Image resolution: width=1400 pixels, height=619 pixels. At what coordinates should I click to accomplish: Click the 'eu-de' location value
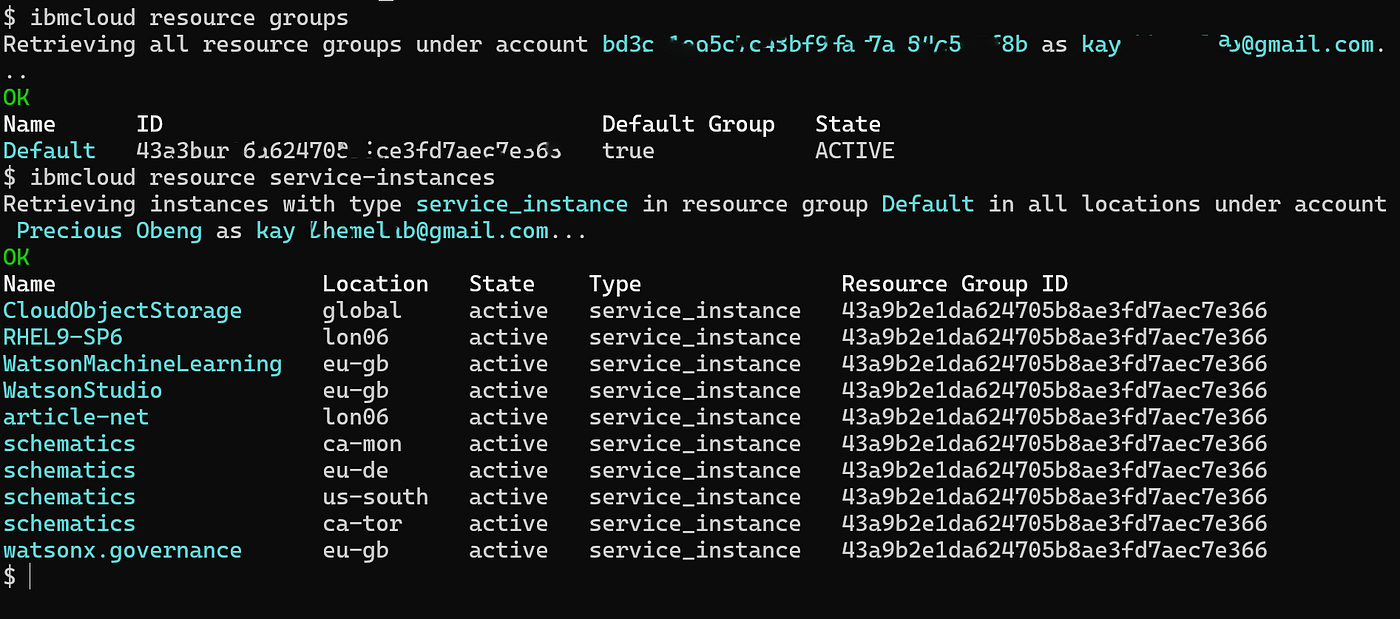[x=355, y=470]
